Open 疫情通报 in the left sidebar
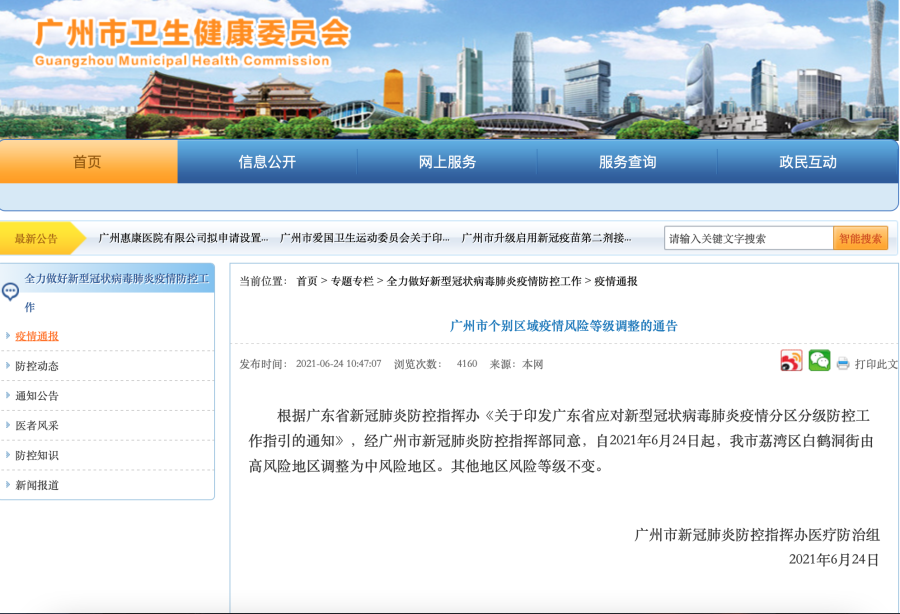 (37, 336)
